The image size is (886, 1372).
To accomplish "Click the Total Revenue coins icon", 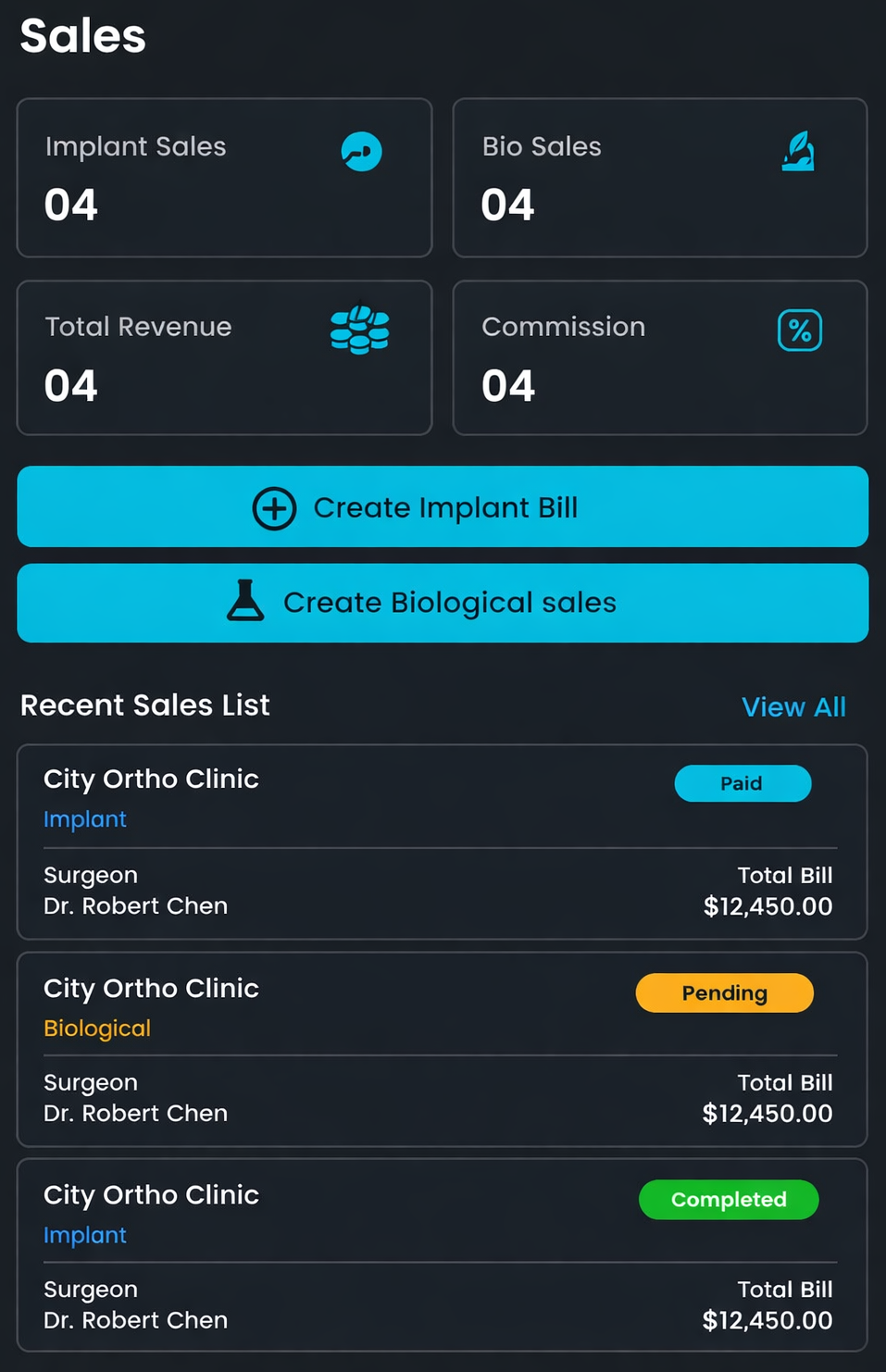I will [360, 331].
